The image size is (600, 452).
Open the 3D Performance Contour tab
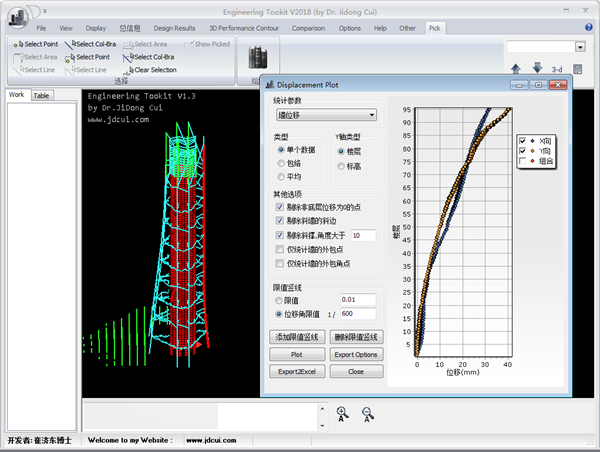(244, 28)
